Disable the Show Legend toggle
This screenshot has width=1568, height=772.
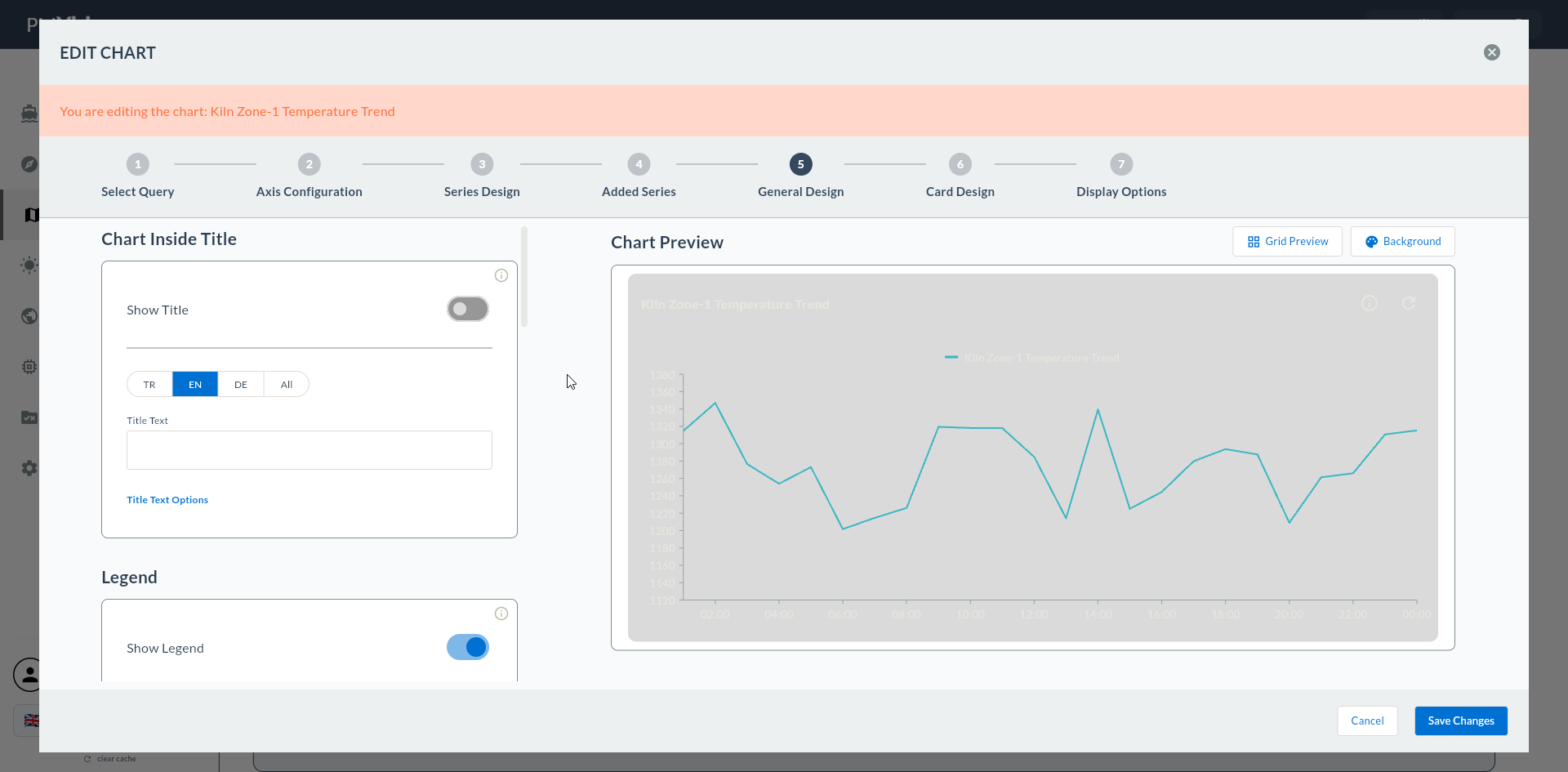(x=468, y=647)
